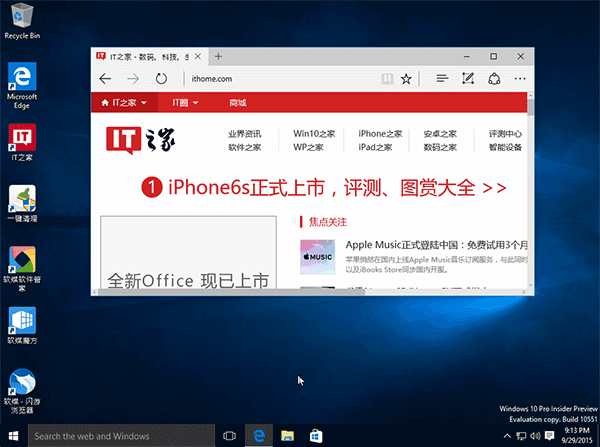
Task: Close the IT之家 browser tab
Action: tap(198, 57)
